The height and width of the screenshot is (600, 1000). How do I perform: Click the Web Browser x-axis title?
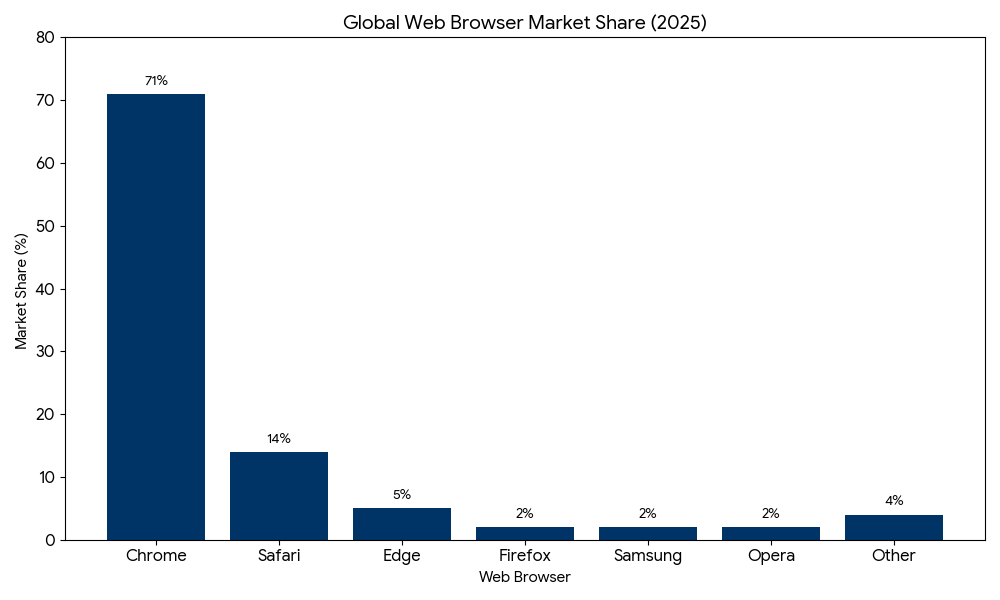coord(525,577)
